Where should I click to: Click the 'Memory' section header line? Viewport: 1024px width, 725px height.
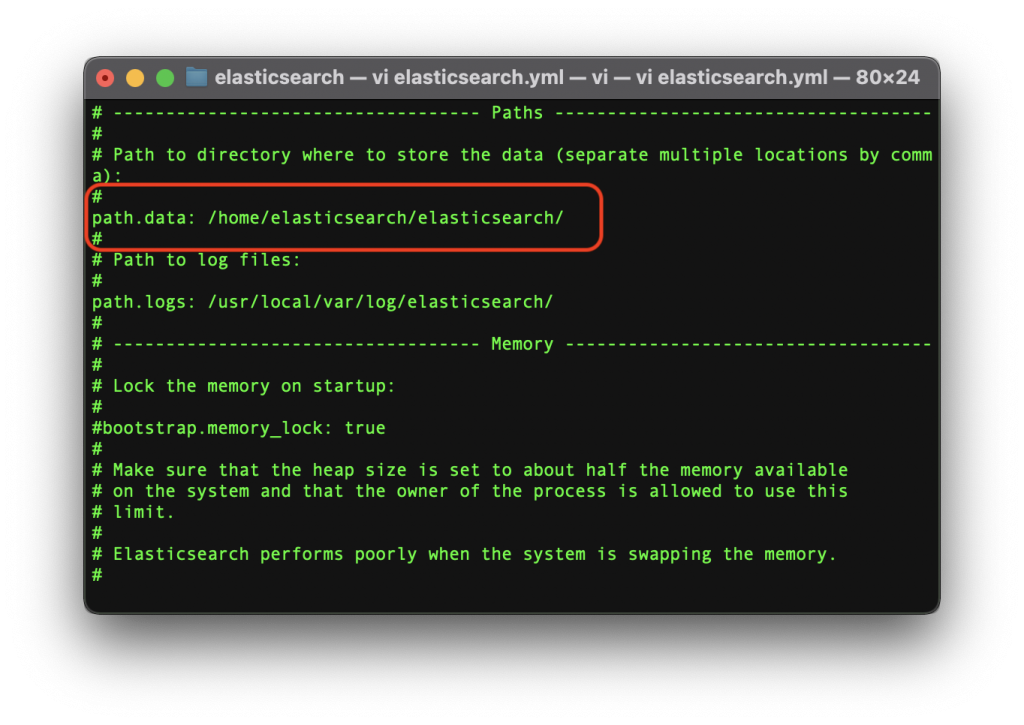pyautogui.click(x=512, y=344)
